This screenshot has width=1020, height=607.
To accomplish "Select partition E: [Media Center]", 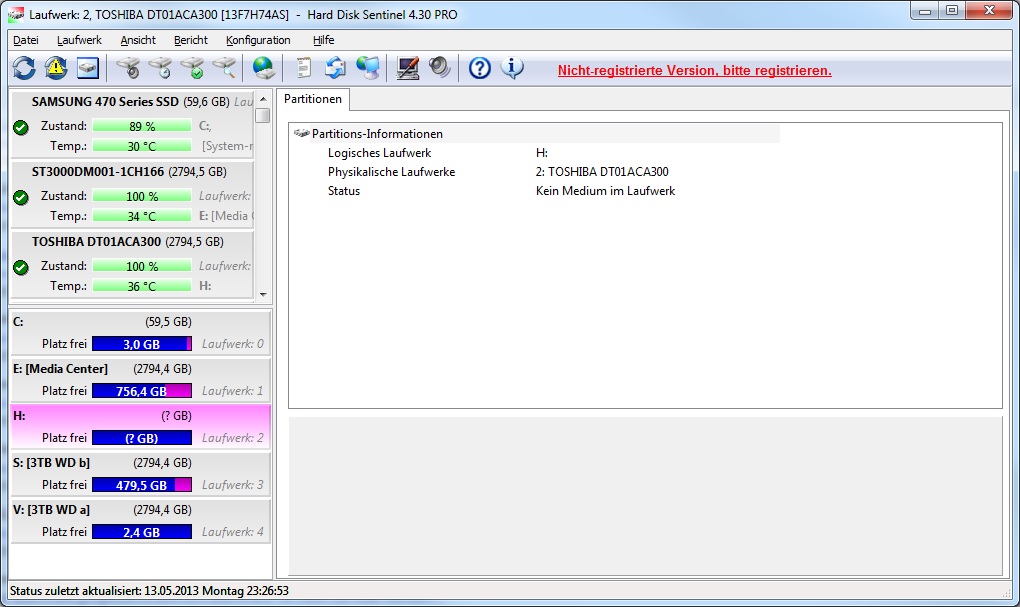I will 141,379.
